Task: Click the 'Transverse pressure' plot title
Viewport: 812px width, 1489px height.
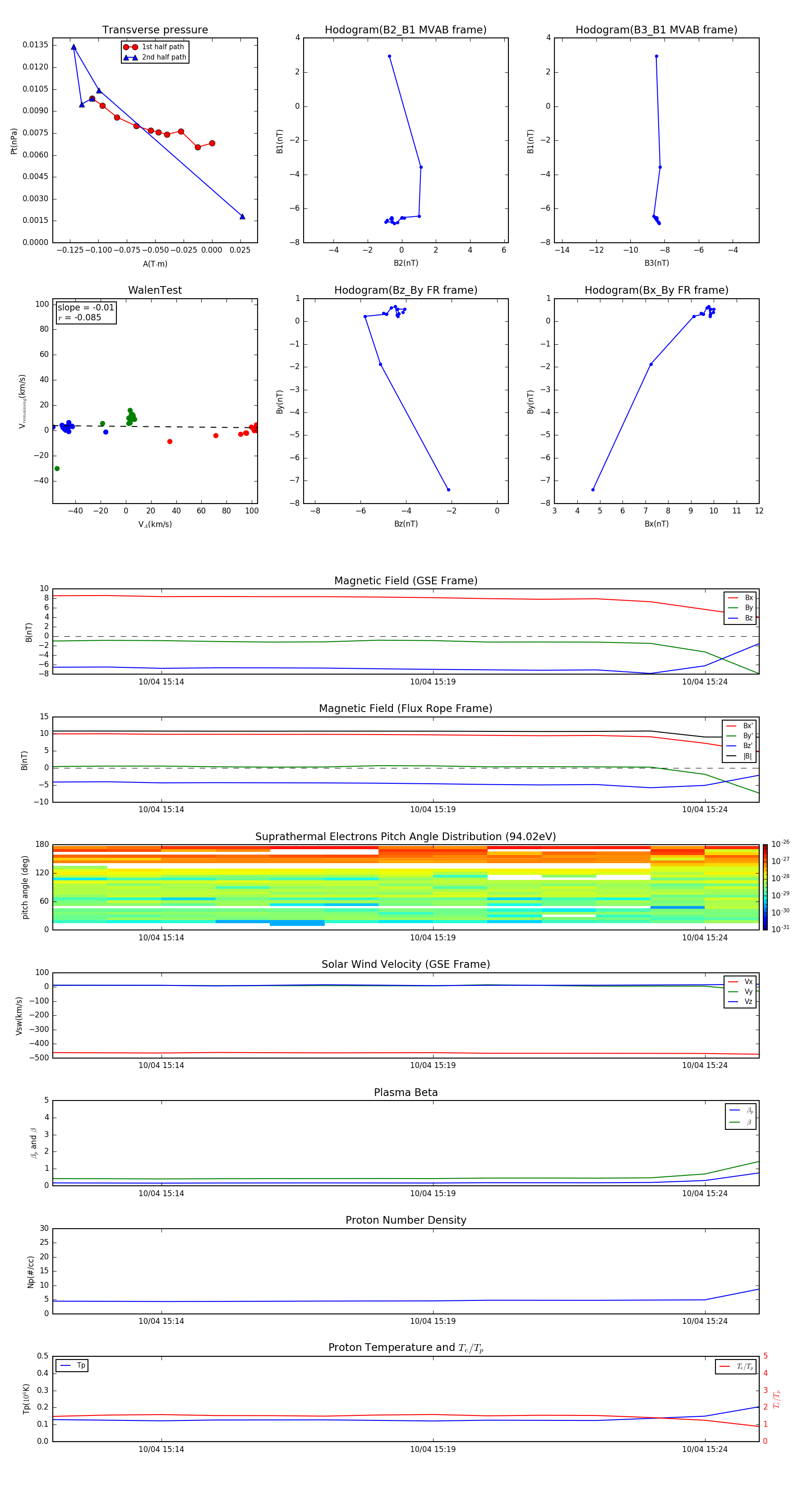Action: tap(155, 30)
